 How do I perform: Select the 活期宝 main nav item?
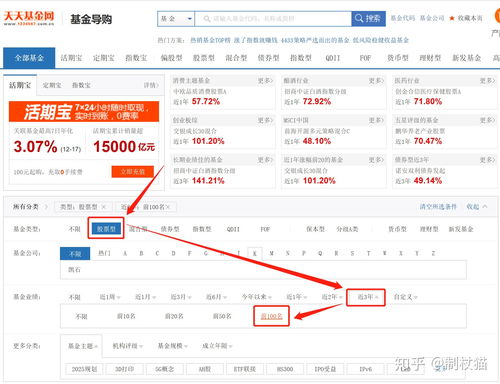(71, 58)
